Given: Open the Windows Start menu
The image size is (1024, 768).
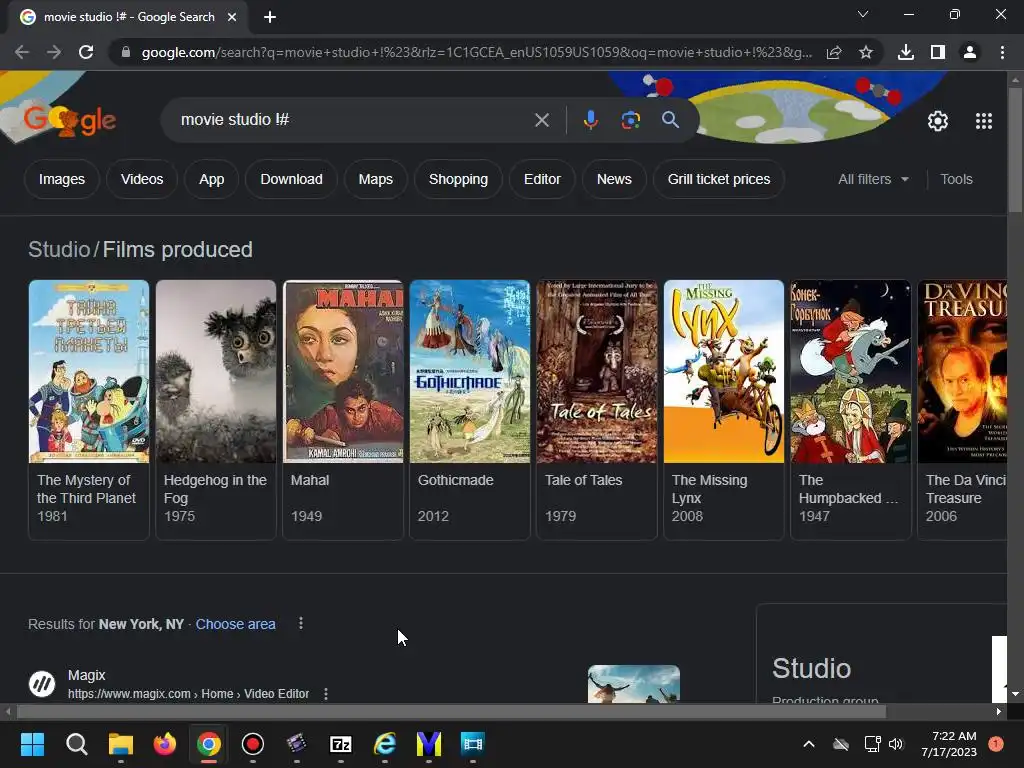Looking at the screenshot, I should tap(32, 744).
